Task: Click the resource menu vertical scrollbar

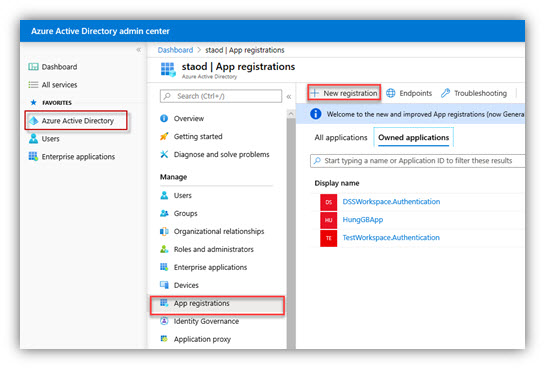Action: pyautogui.click(x=291, y=233)
